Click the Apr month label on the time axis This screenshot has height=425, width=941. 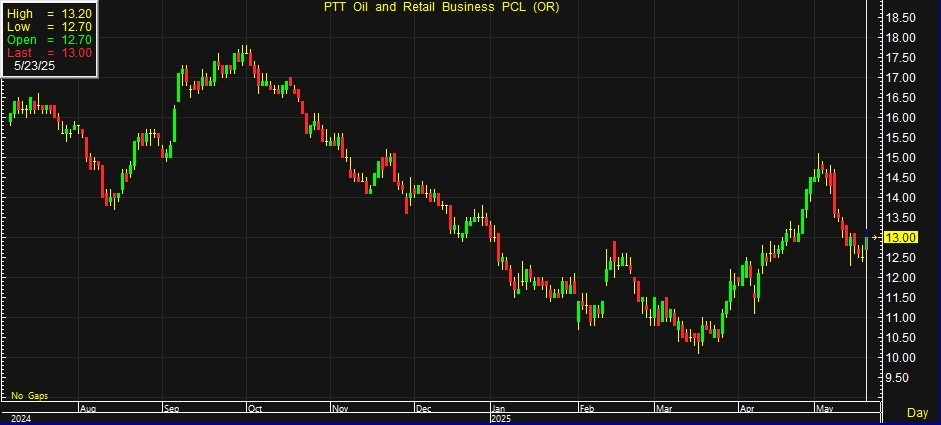(747, 409)
